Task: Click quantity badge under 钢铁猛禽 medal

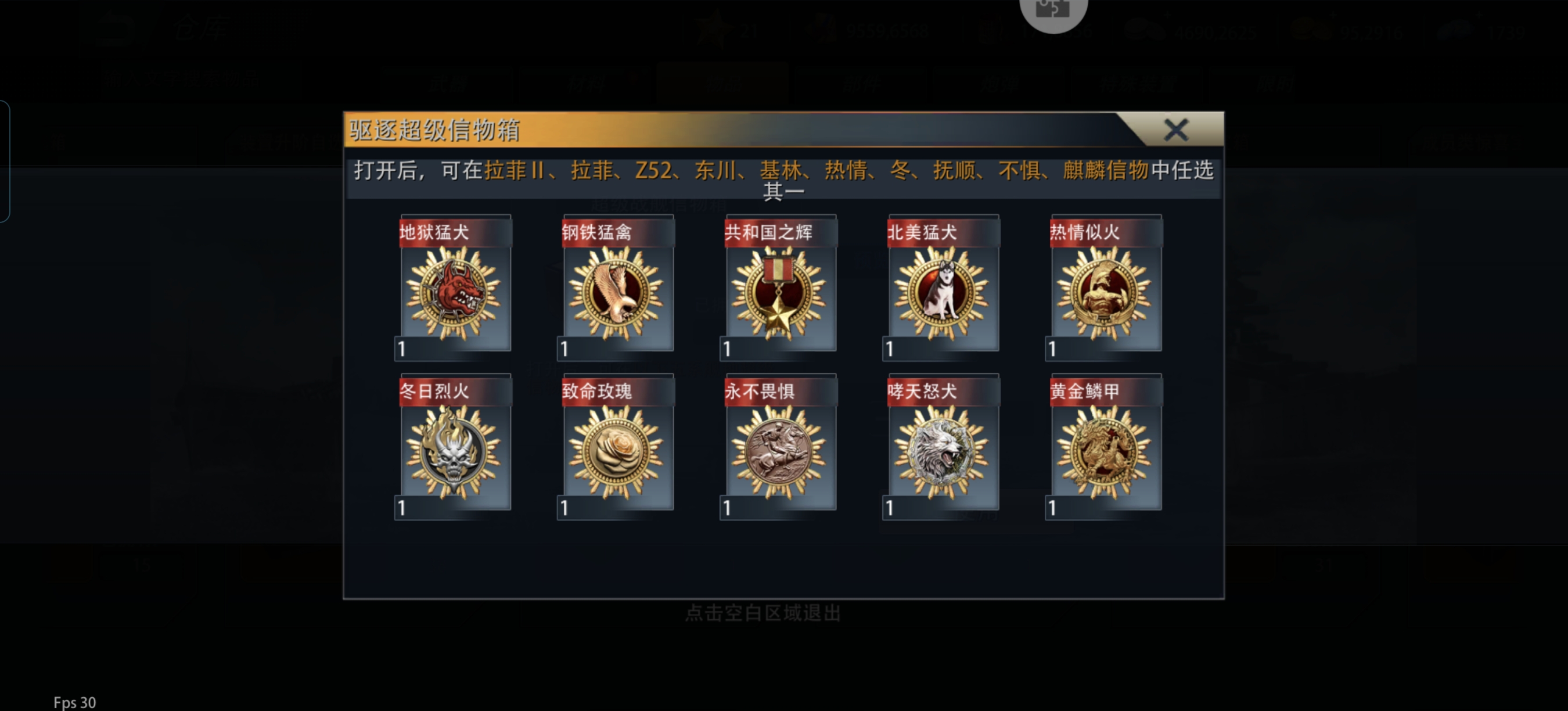Action: click(566, 349)
